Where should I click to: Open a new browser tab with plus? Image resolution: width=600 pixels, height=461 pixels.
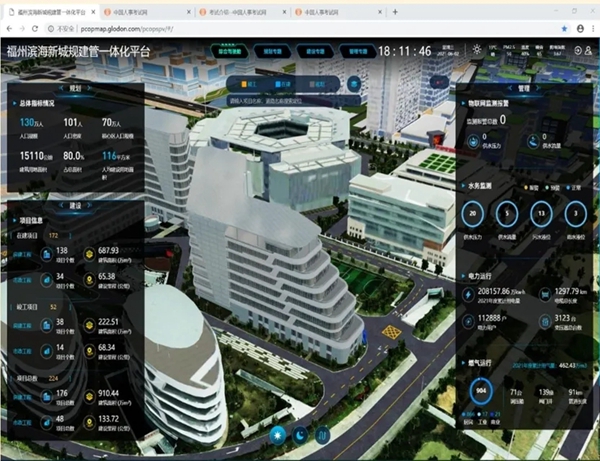[x=395, y=12]
